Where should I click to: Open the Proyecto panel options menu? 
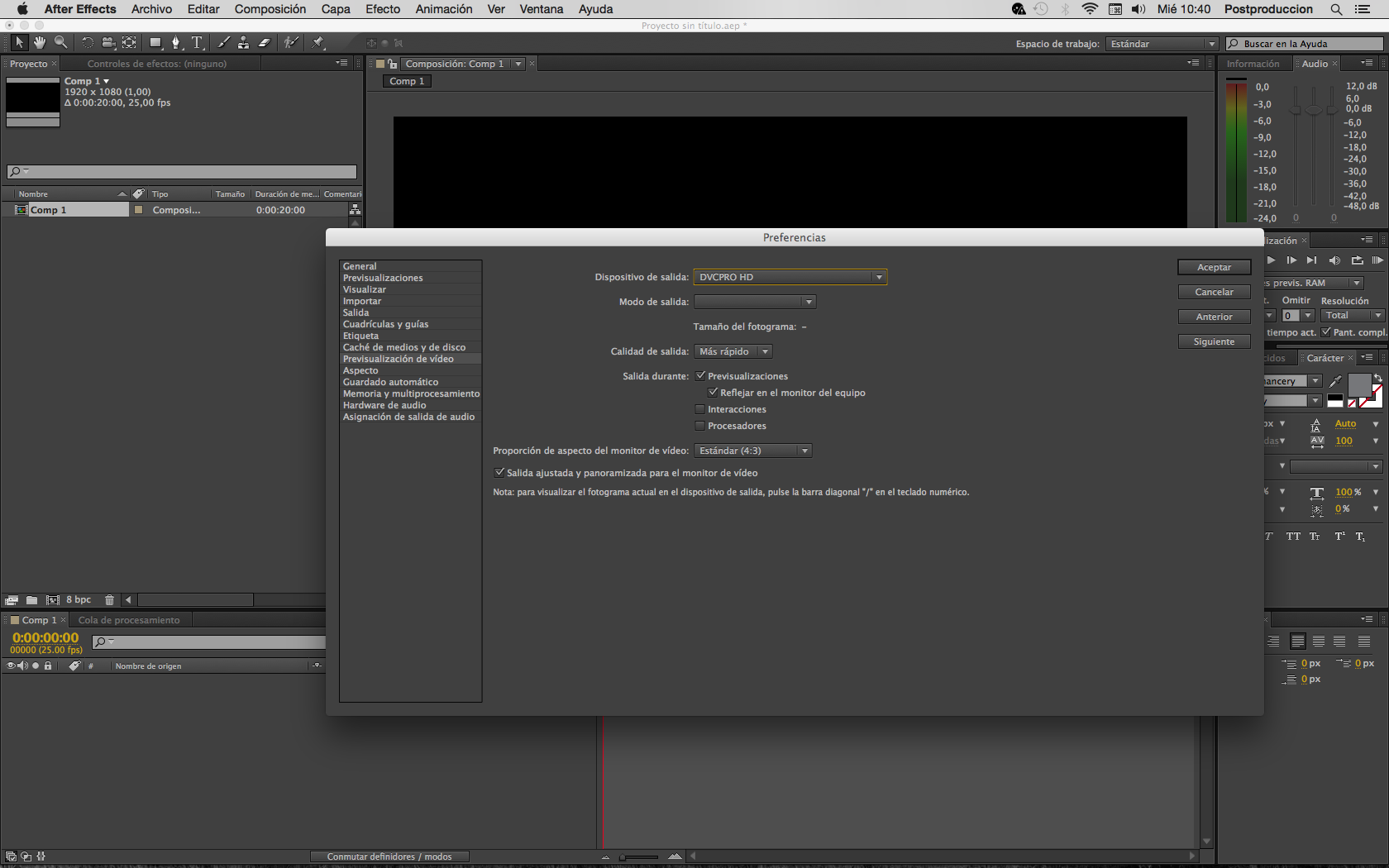[x=342, y=63]
